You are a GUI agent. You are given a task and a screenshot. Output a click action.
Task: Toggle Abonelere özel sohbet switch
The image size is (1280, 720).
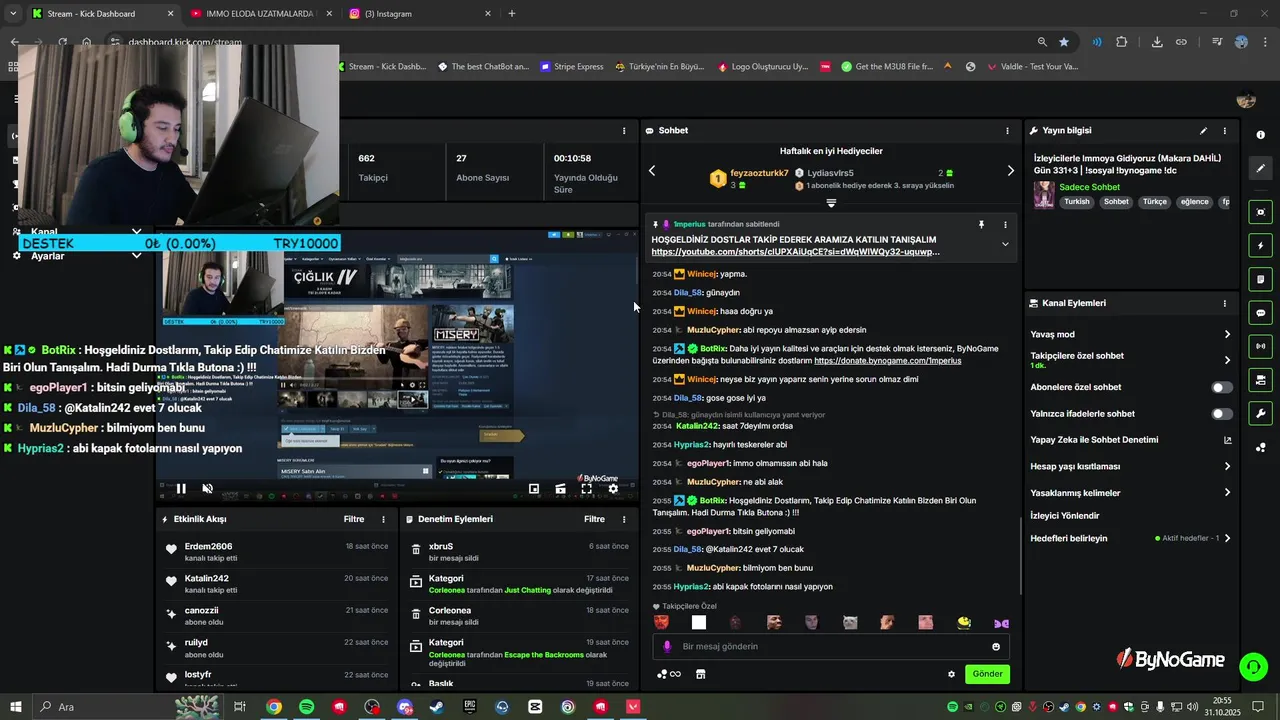[x=1222, y=387]
